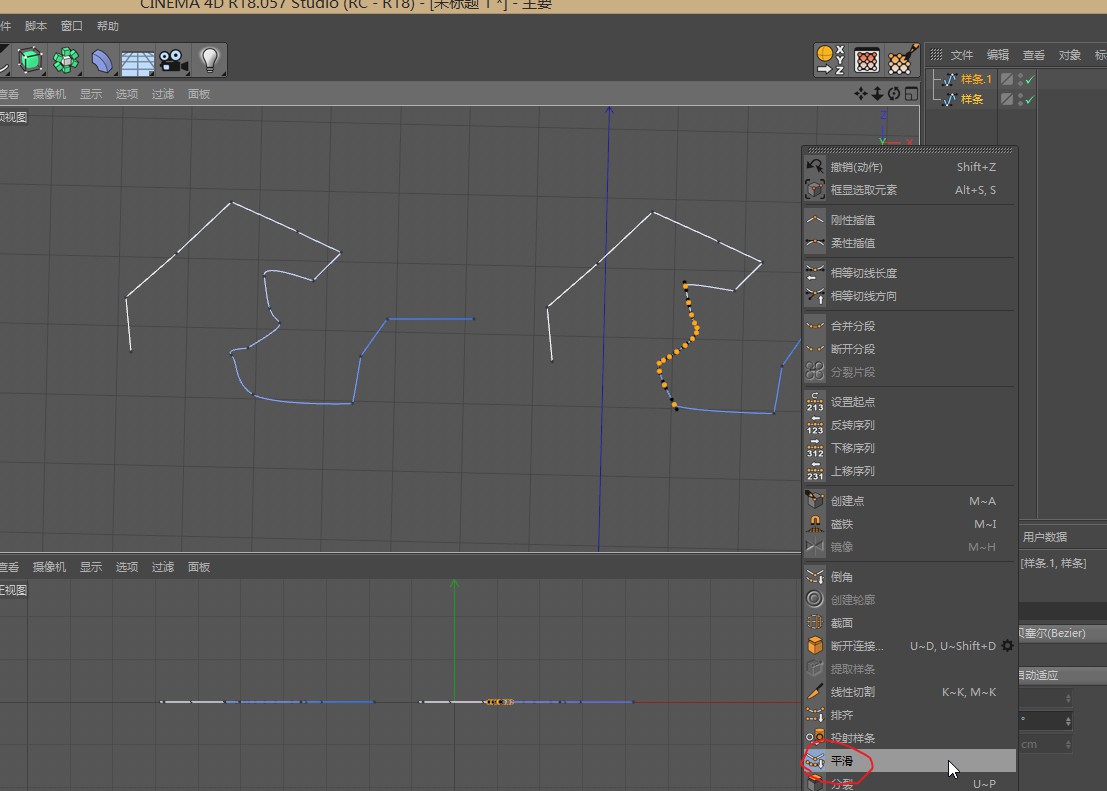Select the 磁铁 magnet tool entry
This screenshot has width=1107, height=791.
coord(909,524)
